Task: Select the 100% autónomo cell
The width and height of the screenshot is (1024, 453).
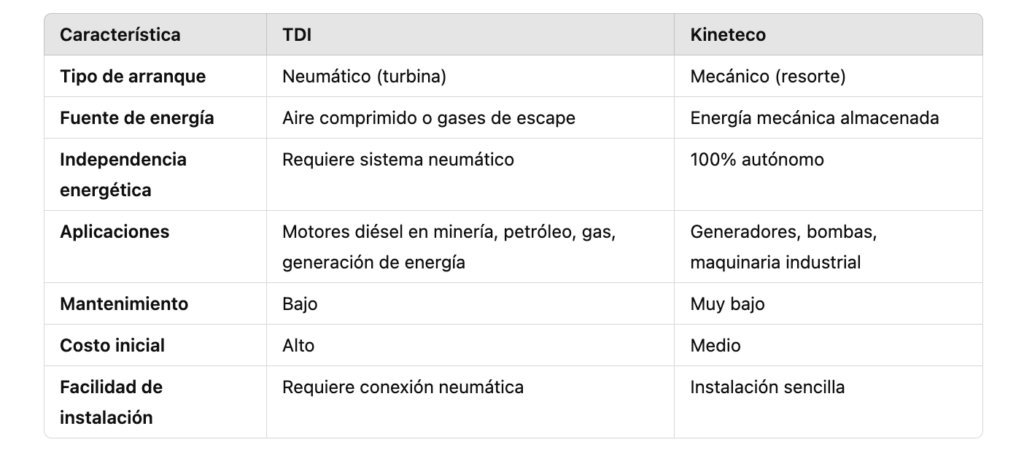Action: coord(757,160)
